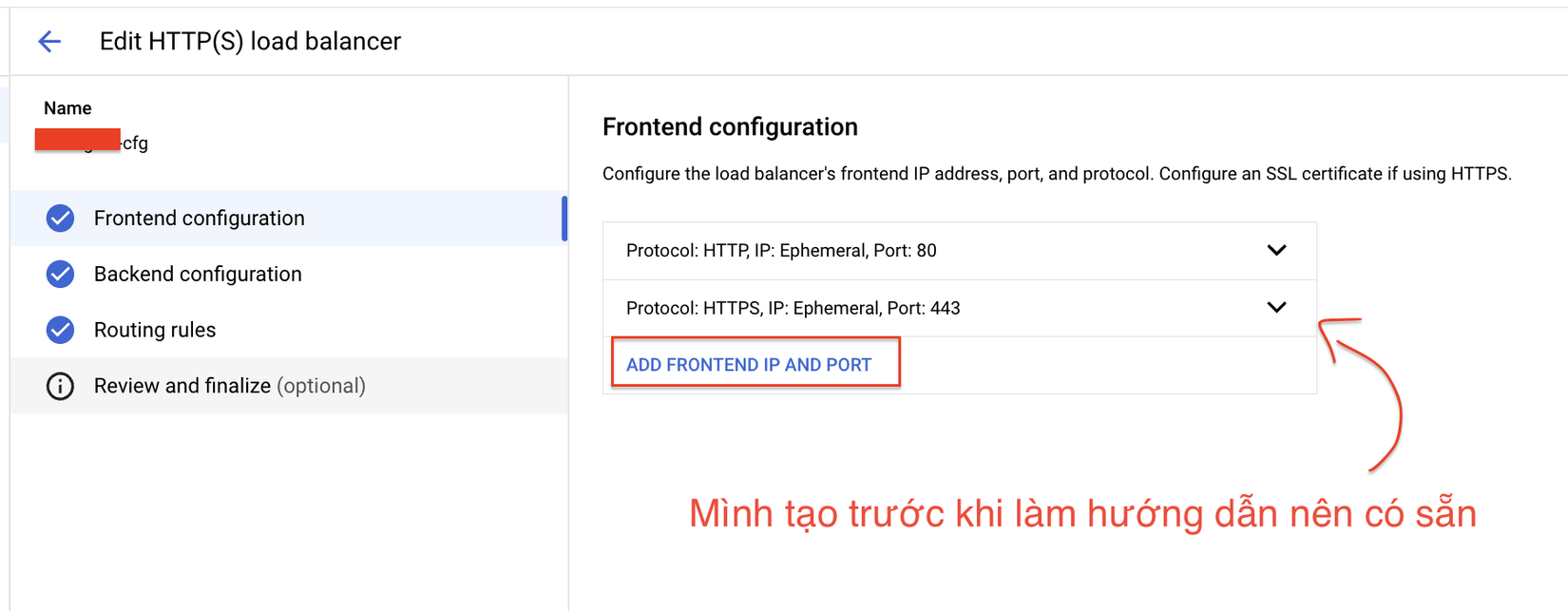
Task: Click ADD FRONTEND IP AND PORT
Action: [749, 365]
